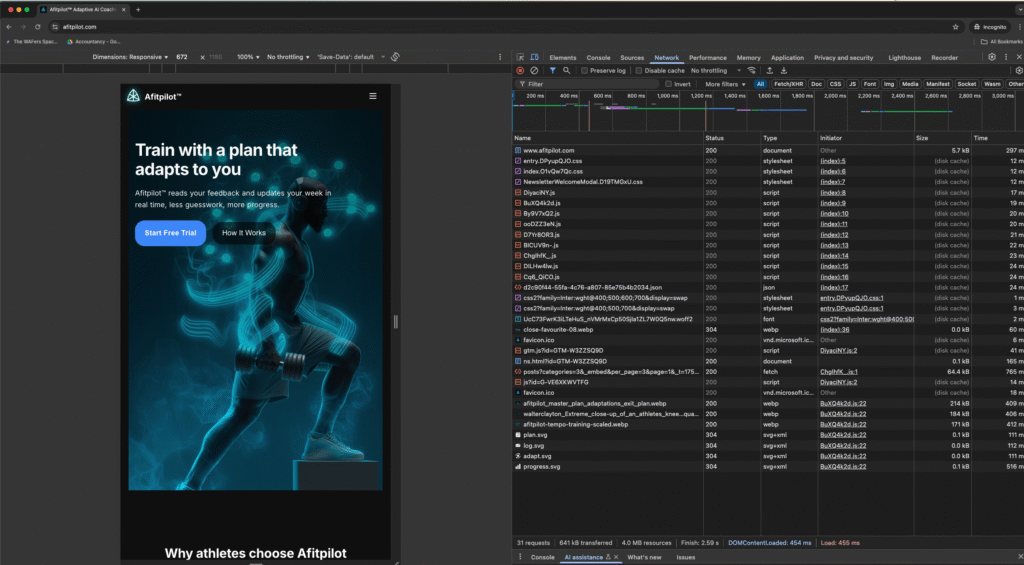1024x565 pixels.
Task: Click the export HAR download icon
Action: pyautogui.click(x=786, y=71)
